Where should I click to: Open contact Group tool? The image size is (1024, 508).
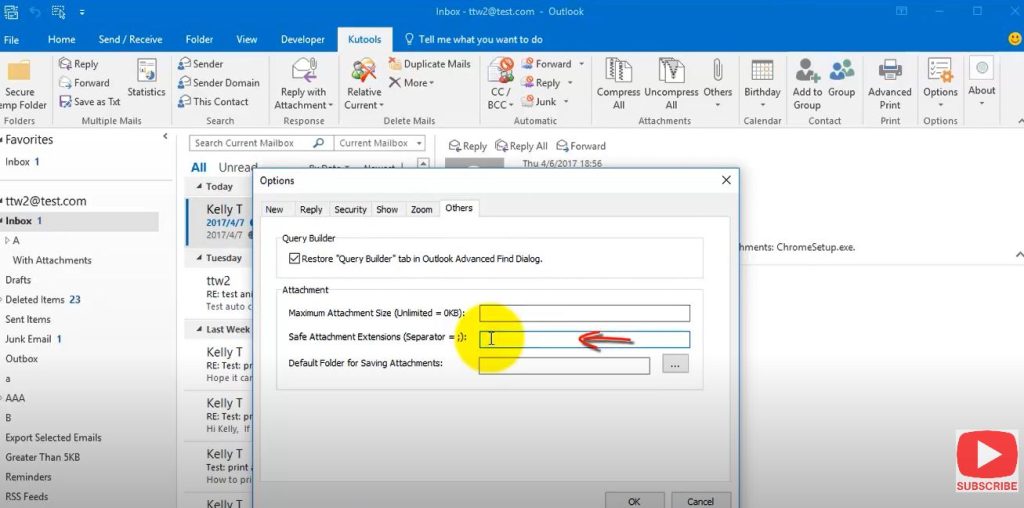(x=841, y=78)
